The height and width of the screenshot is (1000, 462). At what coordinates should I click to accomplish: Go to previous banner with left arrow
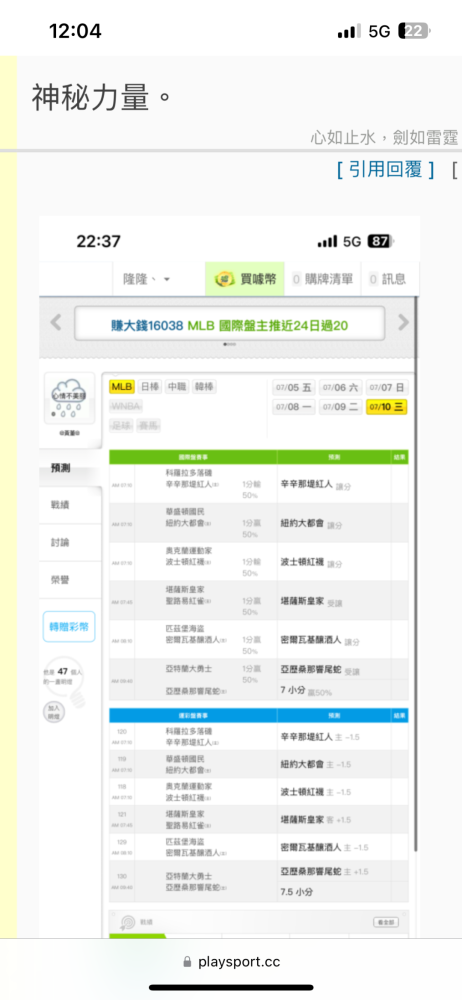tap(56, 323)
